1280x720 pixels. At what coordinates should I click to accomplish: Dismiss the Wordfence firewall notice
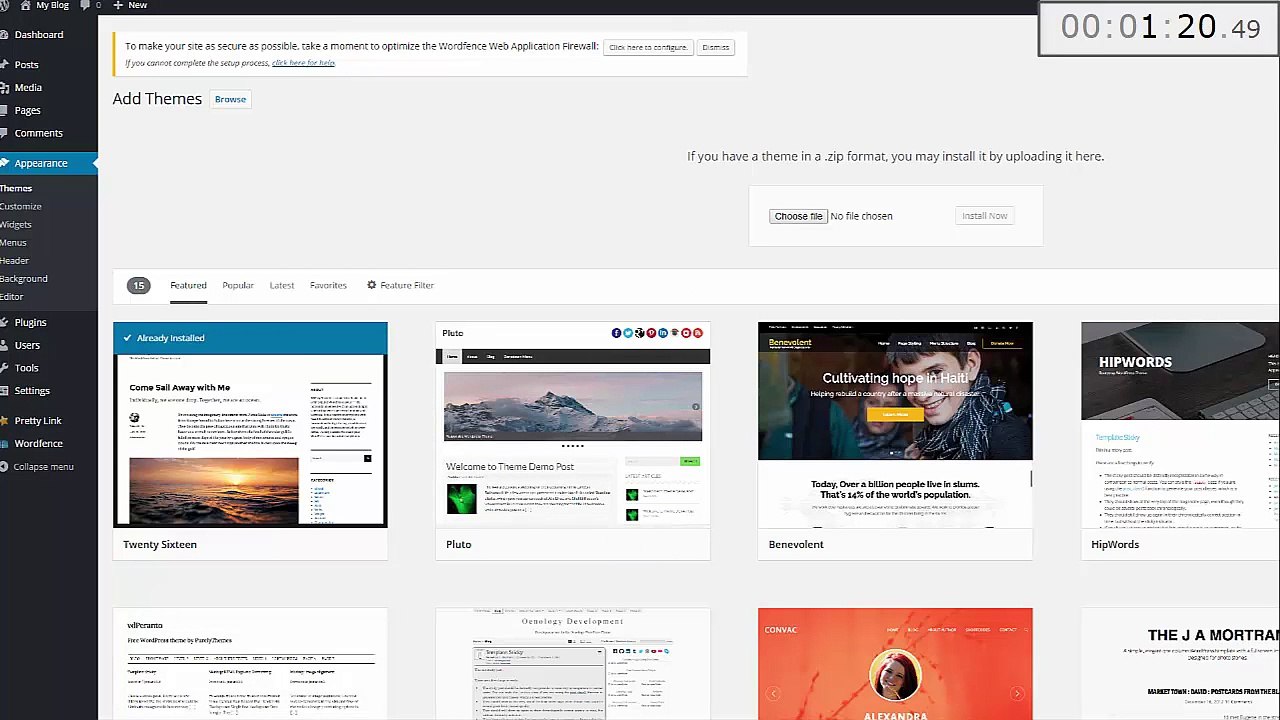coord(716,47)
